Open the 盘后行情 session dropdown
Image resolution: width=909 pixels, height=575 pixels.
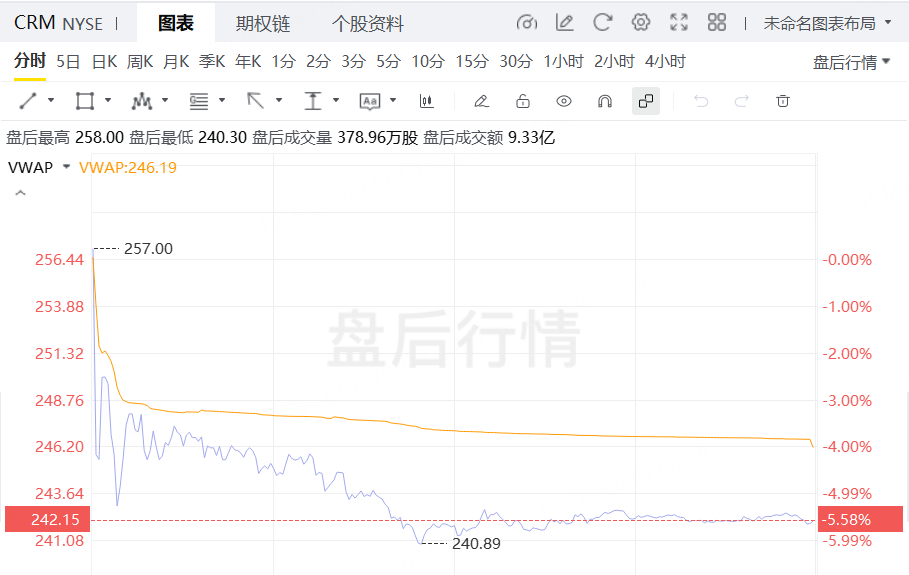pyautogui.click(x=851, y=62)
